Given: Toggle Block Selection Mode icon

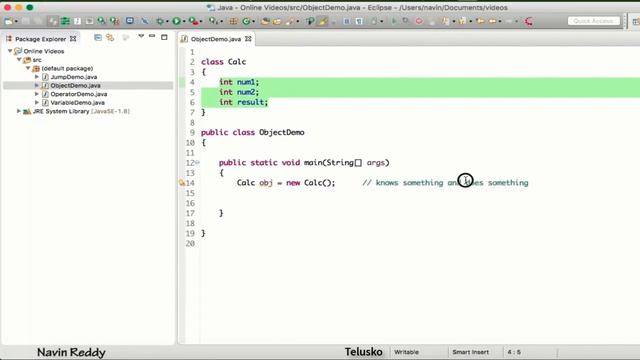Looking at the screenshot, I should coord(346,21).
